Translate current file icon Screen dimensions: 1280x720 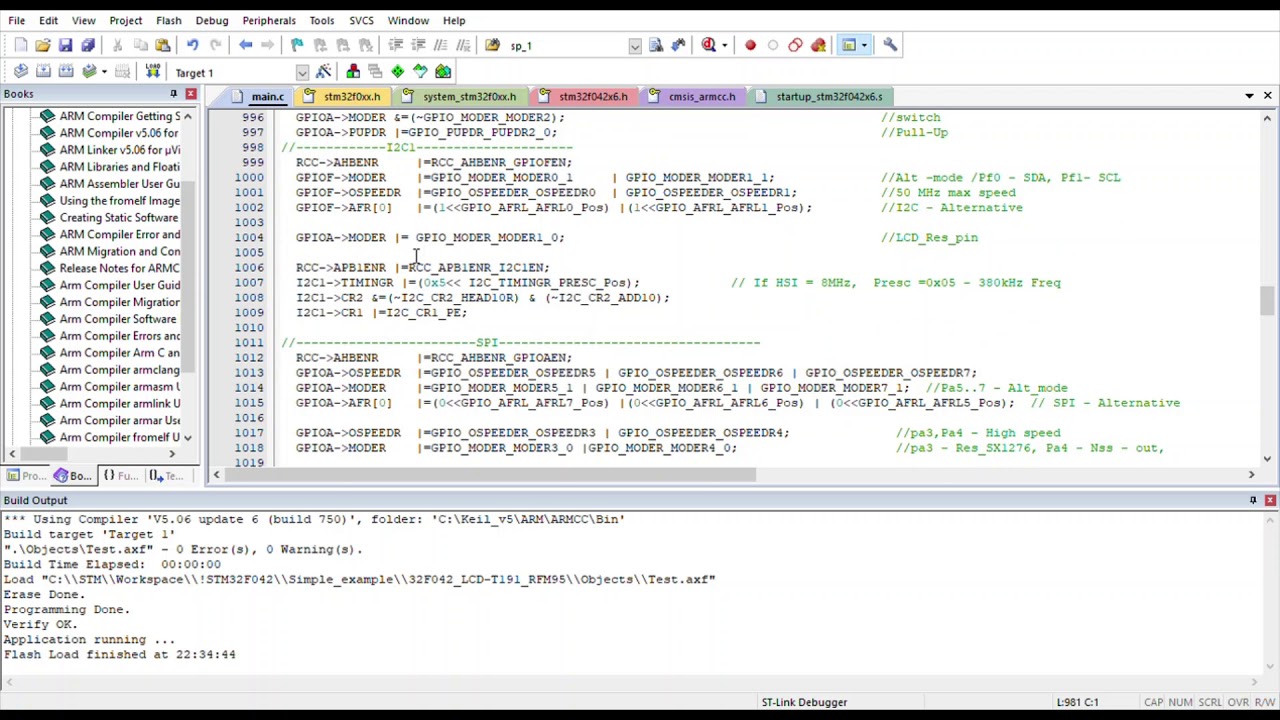(20, 72)
